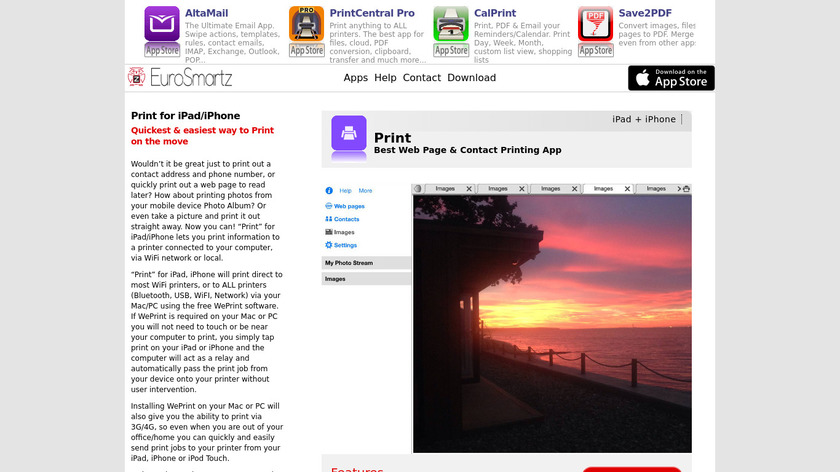Viewport: 840px width, 472px height.
Task: Open the PrintCentral Pro printer app icon
Action: (306, 24)
